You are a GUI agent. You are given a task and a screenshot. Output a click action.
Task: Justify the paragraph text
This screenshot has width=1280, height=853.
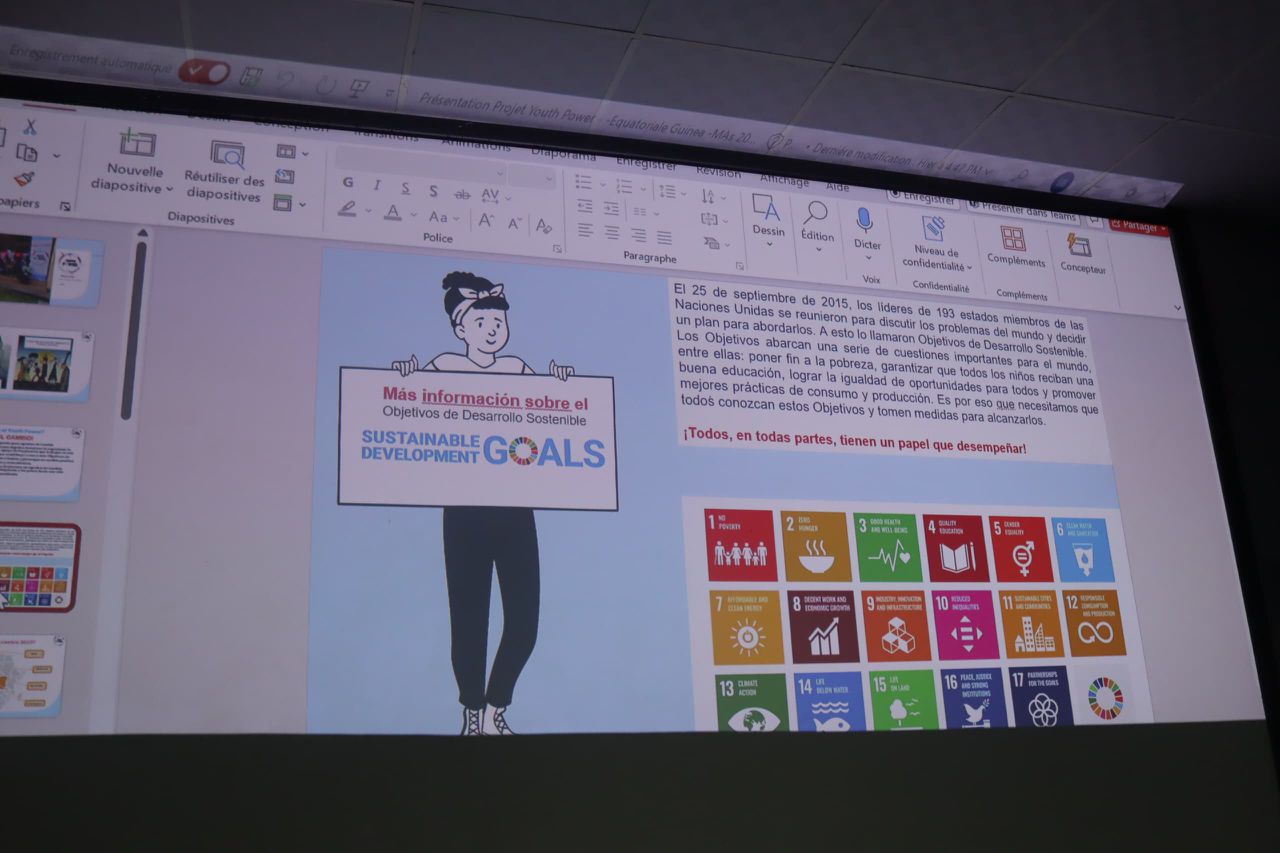(664, 238)
